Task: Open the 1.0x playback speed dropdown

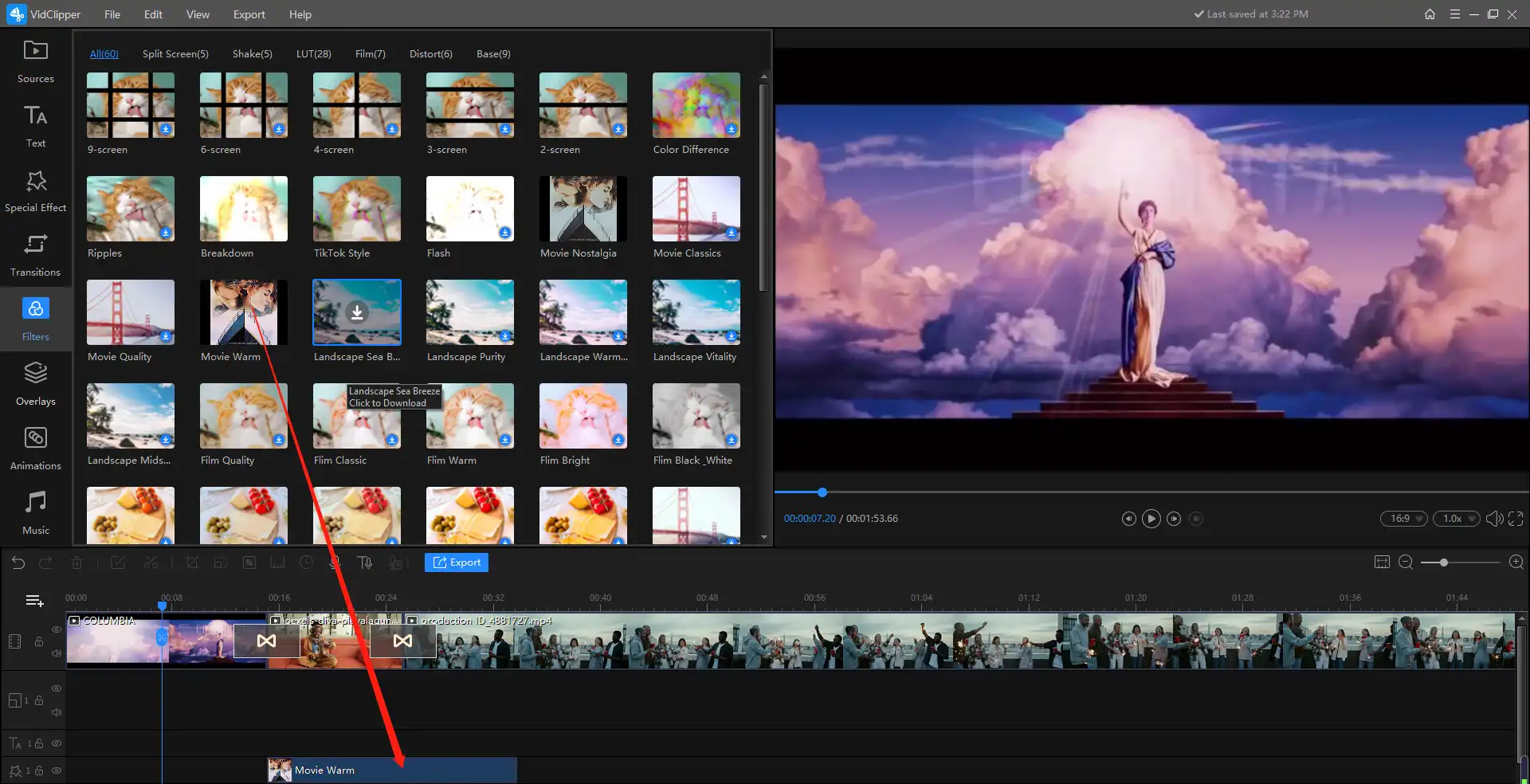Action: click(x=1457, y=519)
